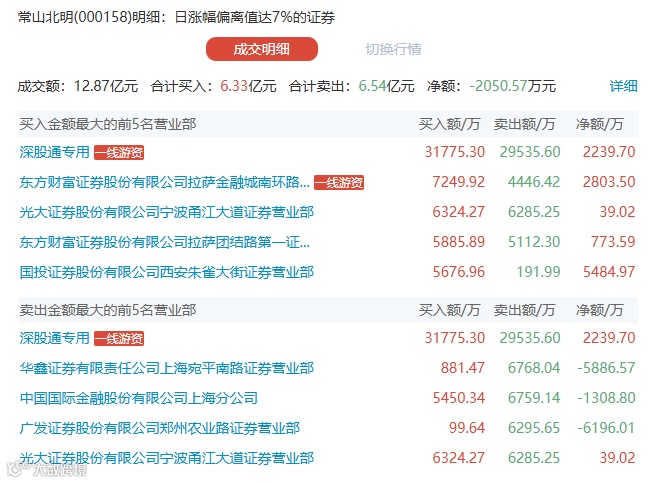
Task: Click sell amount 6295.65
Action: [x=534, y=428]
